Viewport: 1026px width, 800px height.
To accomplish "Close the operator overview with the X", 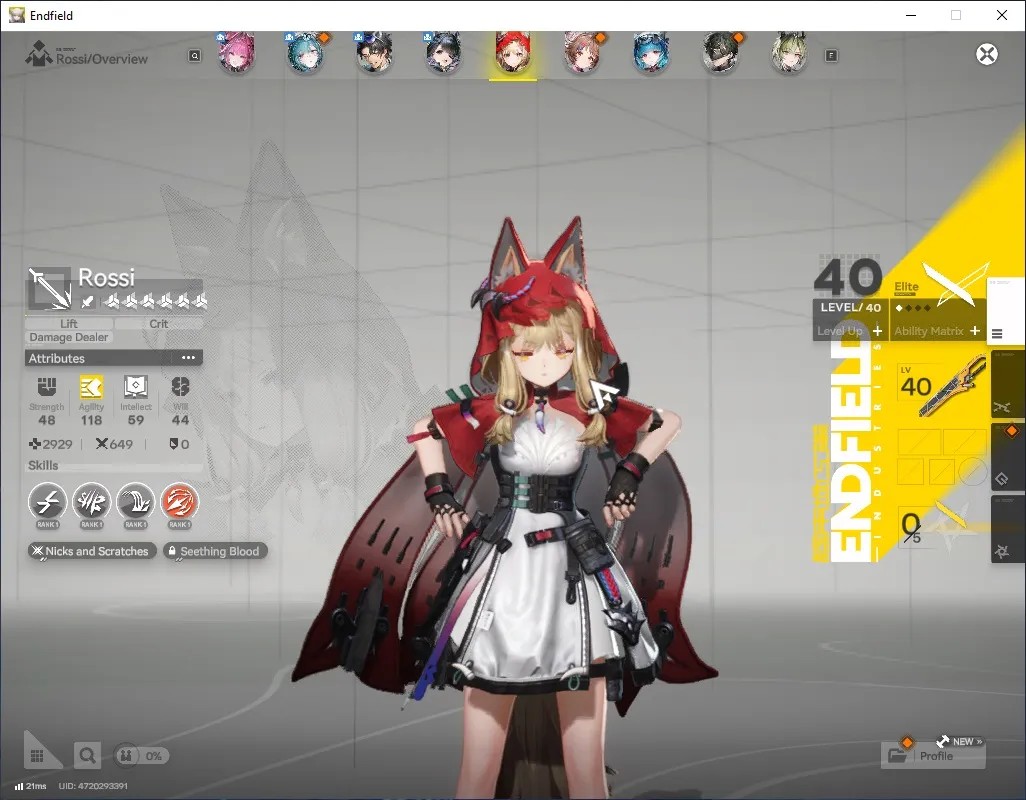I will point(987,54).
